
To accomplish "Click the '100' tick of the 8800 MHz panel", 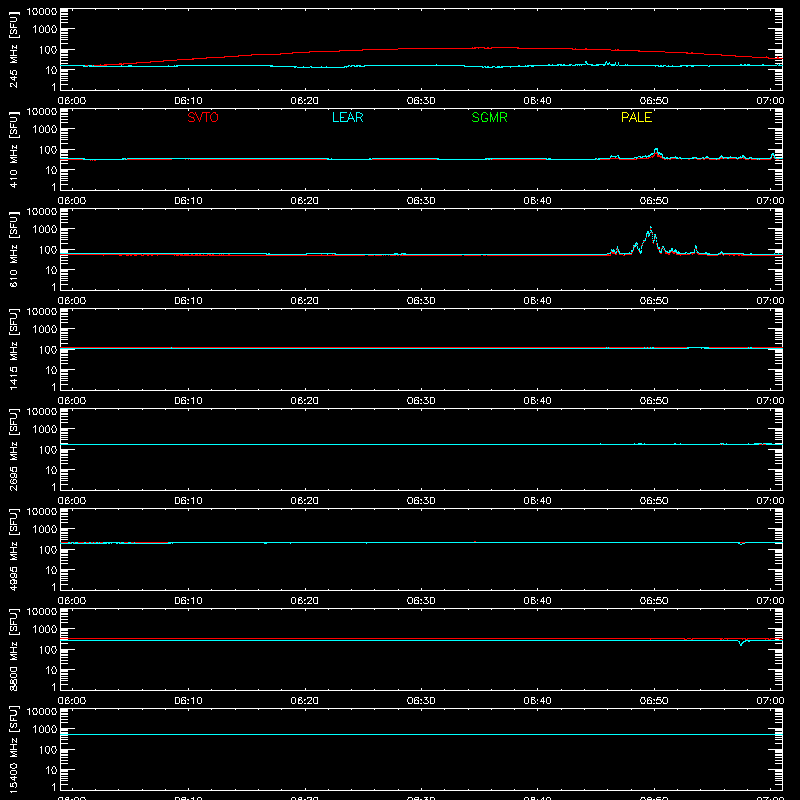I will 47,649.
